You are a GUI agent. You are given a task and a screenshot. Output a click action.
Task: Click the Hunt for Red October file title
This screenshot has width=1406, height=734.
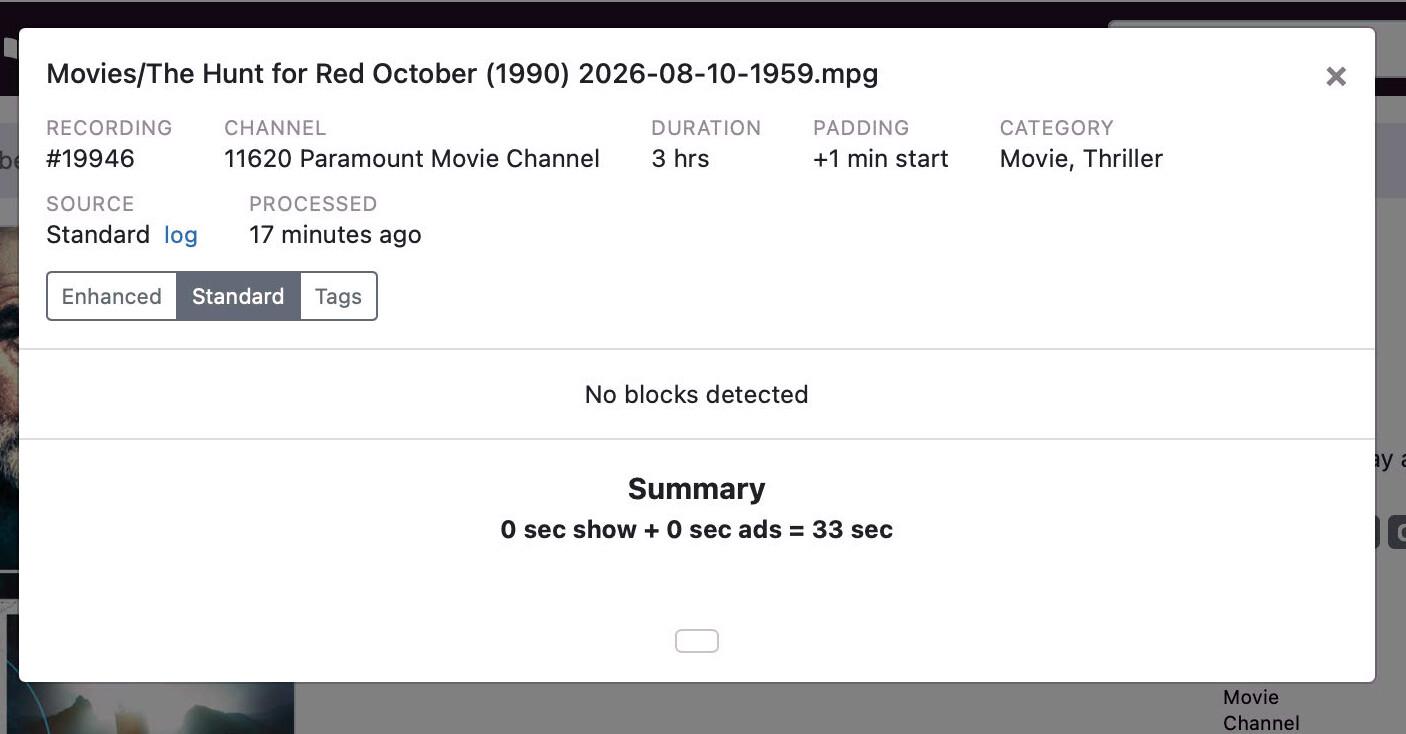coord(462,74)
